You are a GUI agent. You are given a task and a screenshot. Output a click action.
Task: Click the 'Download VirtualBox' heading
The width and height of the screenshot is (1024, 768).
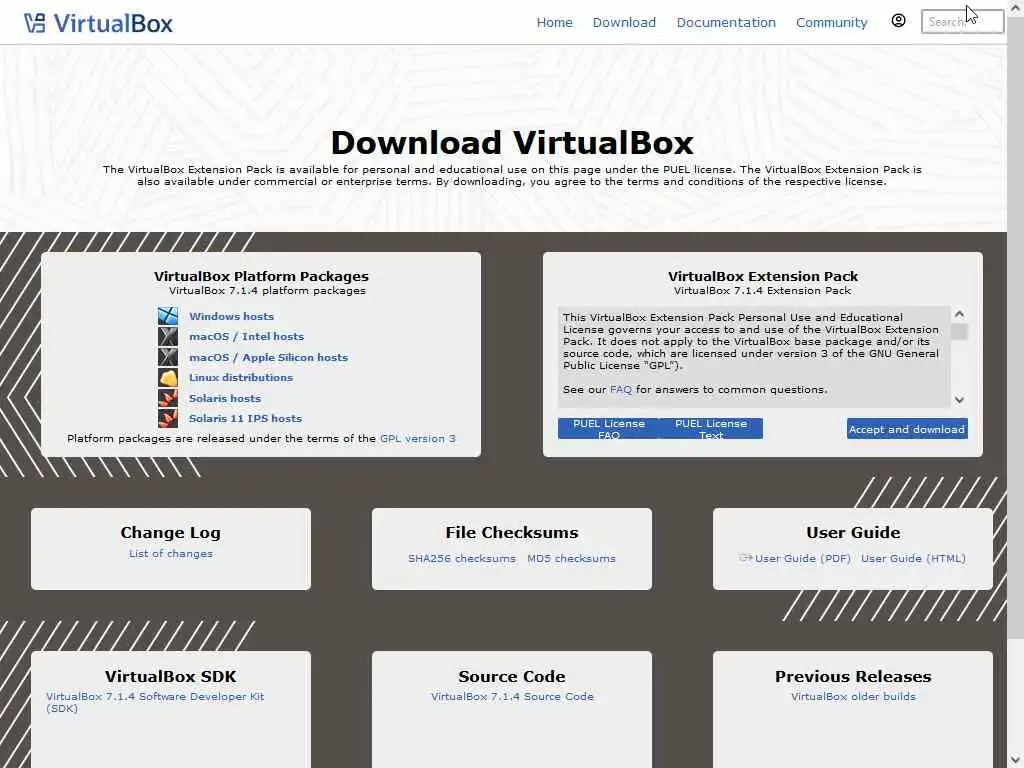(x=512, y=142)
